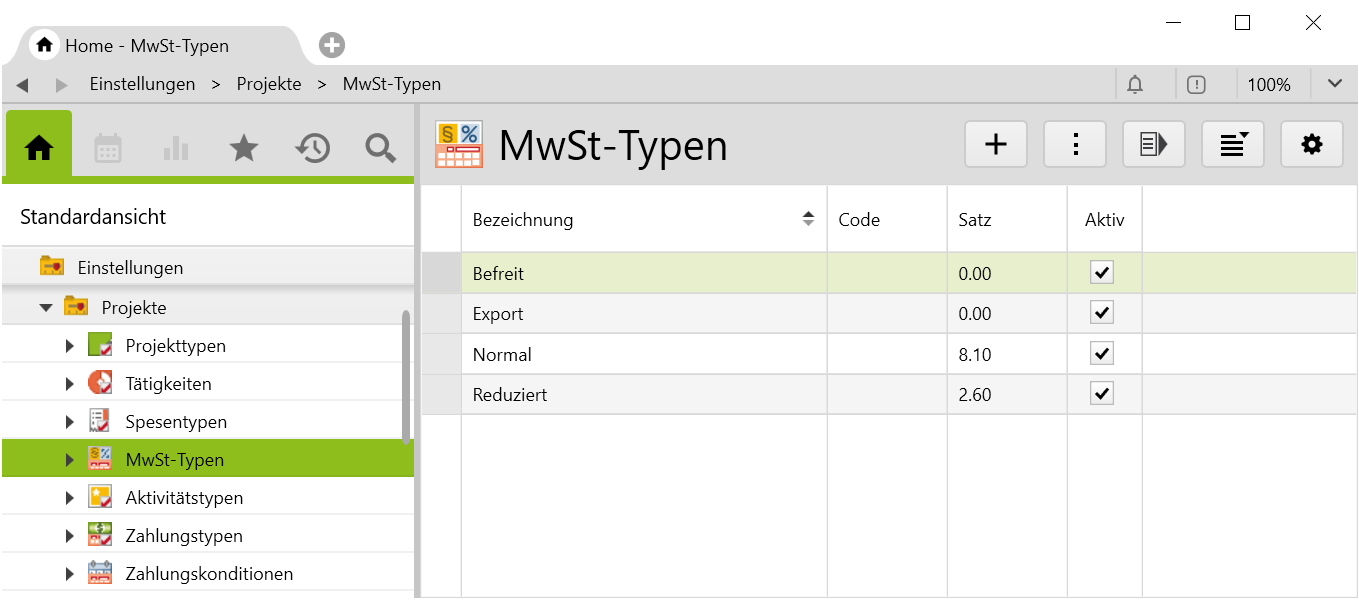Click the detail panel toggle icon
The image size is (1359, 600).
click(x=1153, y=145)
